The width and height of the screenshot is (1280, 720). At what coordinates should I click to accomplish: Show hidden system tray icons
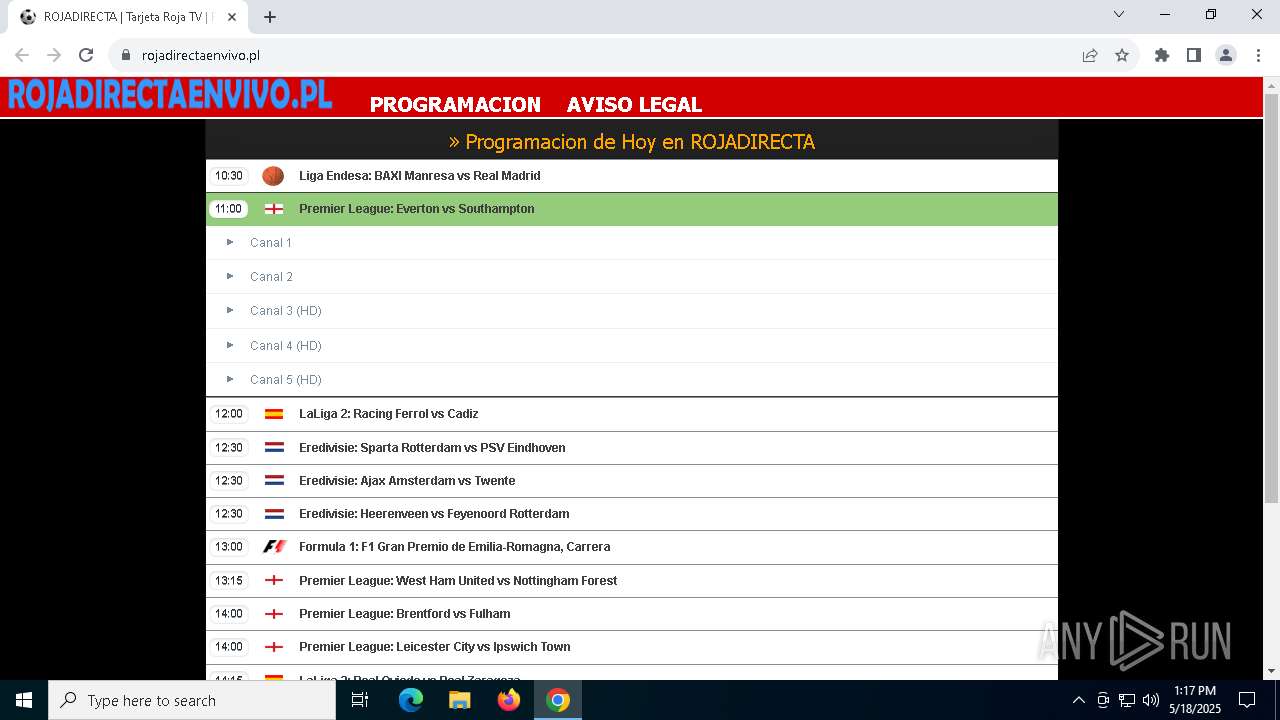[x=1078, y=700]
